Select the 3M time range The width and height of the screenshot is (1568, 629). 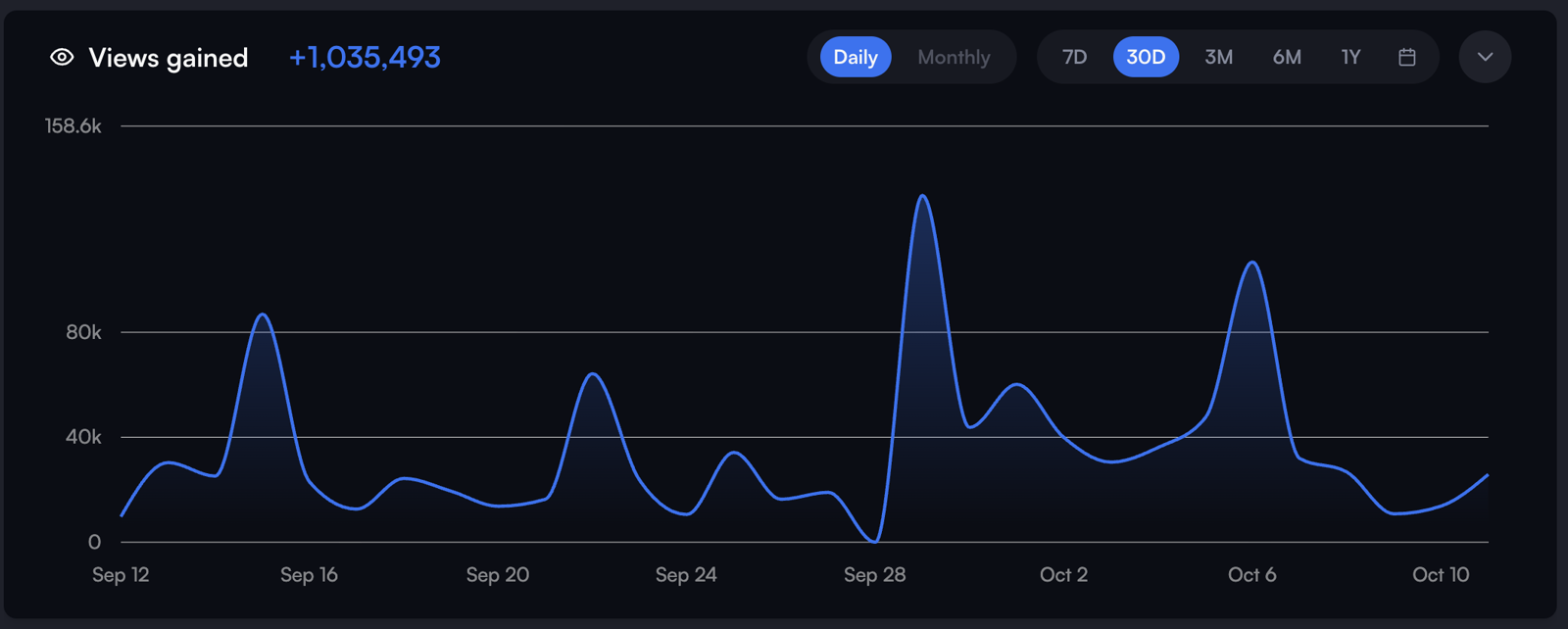(1218, 57)
